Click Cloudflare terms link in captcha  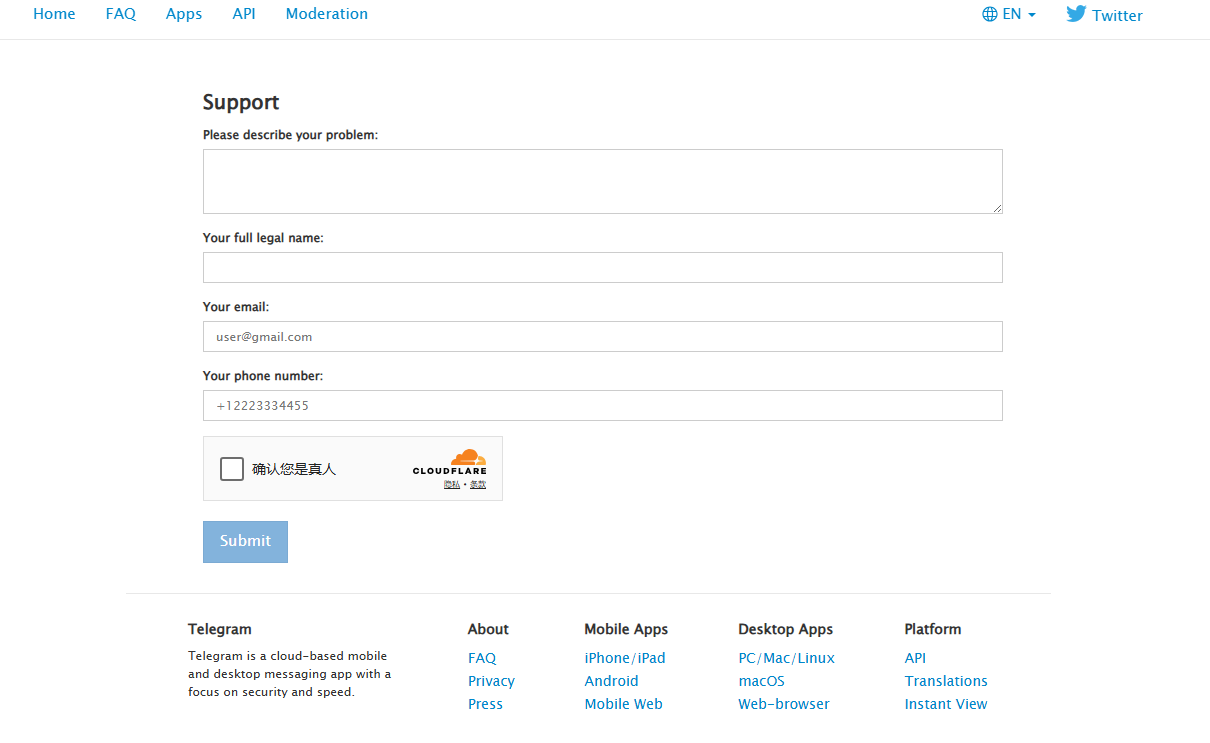pos(478,484)
